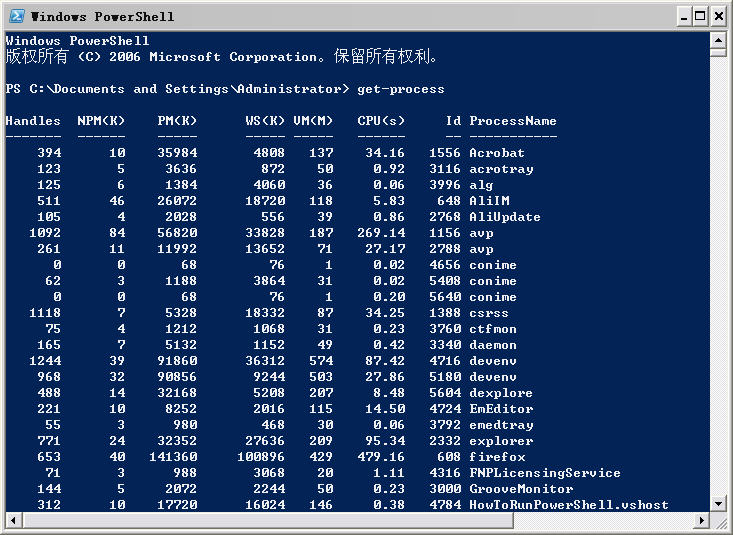Viewport: 733px width, 535px height.
Task: Click CPU value 269.14 in avp row
Action: [x=381, y=233]
